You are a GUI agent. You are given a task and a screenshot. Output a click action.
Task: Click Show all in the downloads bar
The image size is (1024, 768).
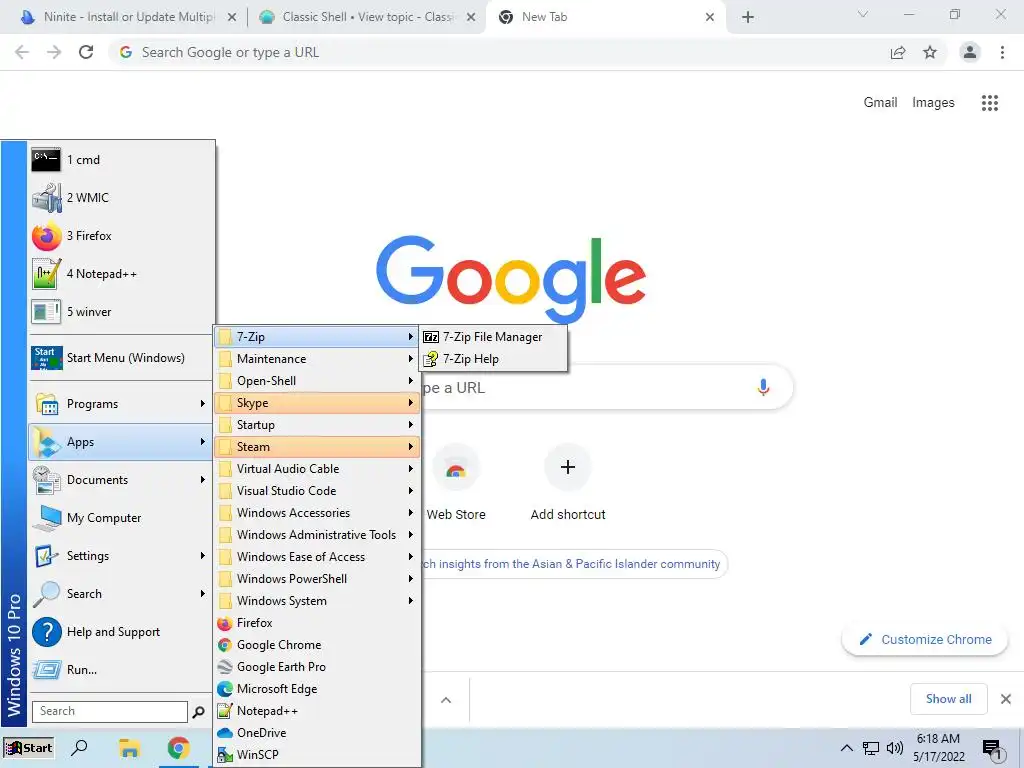tap(948, 699)
